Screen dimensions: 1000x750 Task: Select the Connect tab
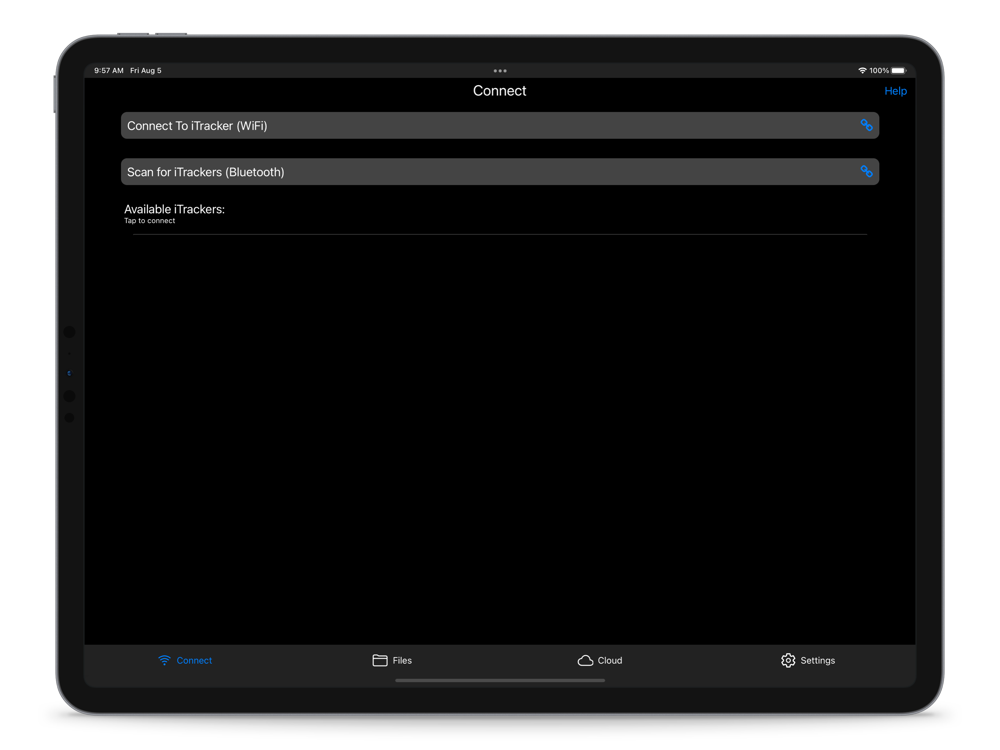click(185, 660)
